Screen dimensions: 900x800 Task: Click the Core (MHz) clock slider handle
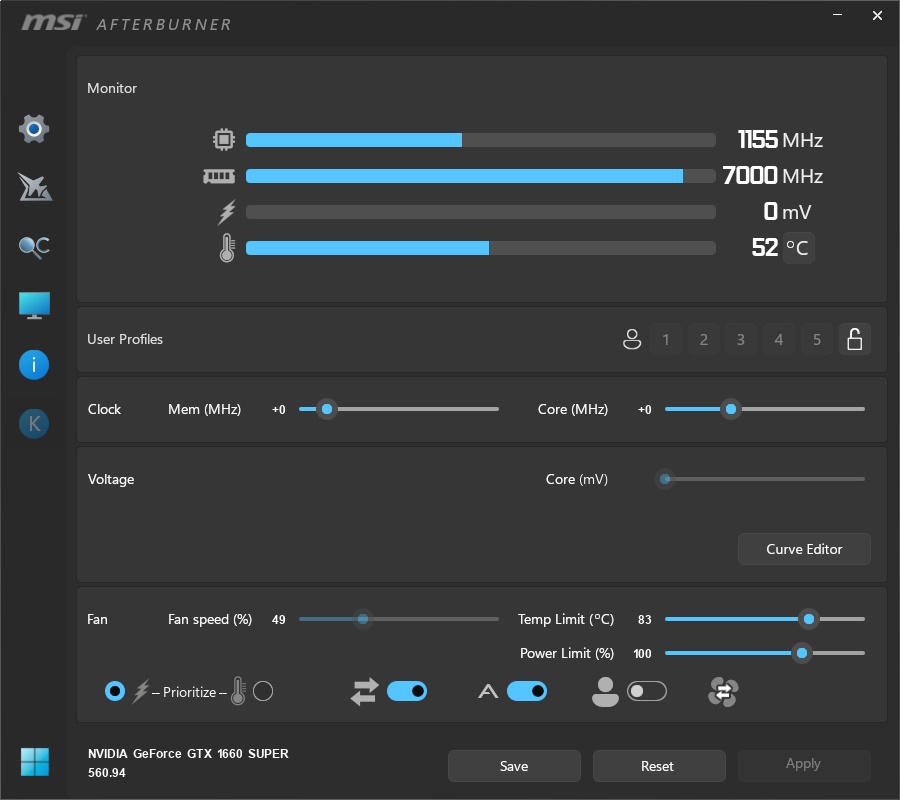(x=731, y=409)
